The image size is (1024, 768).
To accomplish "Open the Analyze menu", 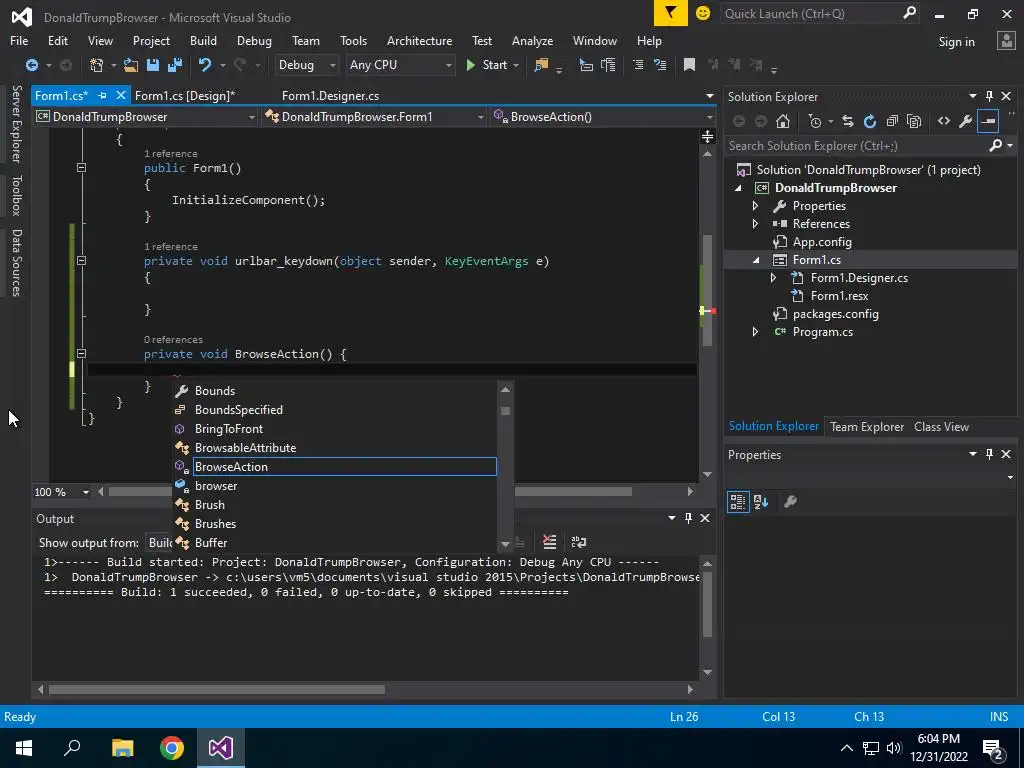I will click(x=532, y=40).
